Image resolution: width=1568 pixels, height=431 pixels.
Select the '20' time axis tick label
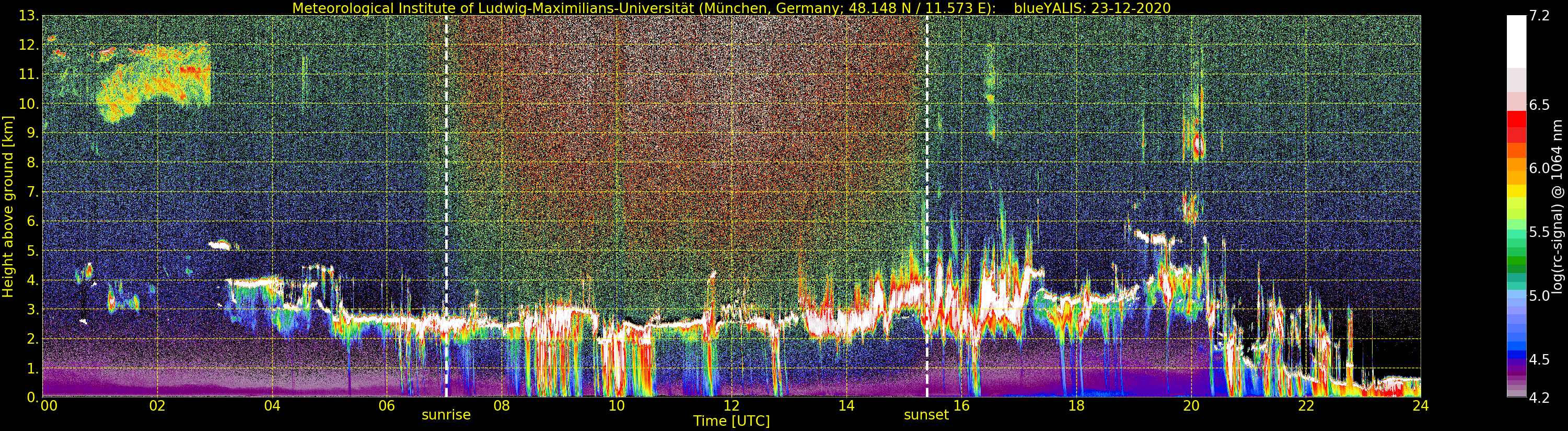pyautogui.click(x=1191, y=406)
